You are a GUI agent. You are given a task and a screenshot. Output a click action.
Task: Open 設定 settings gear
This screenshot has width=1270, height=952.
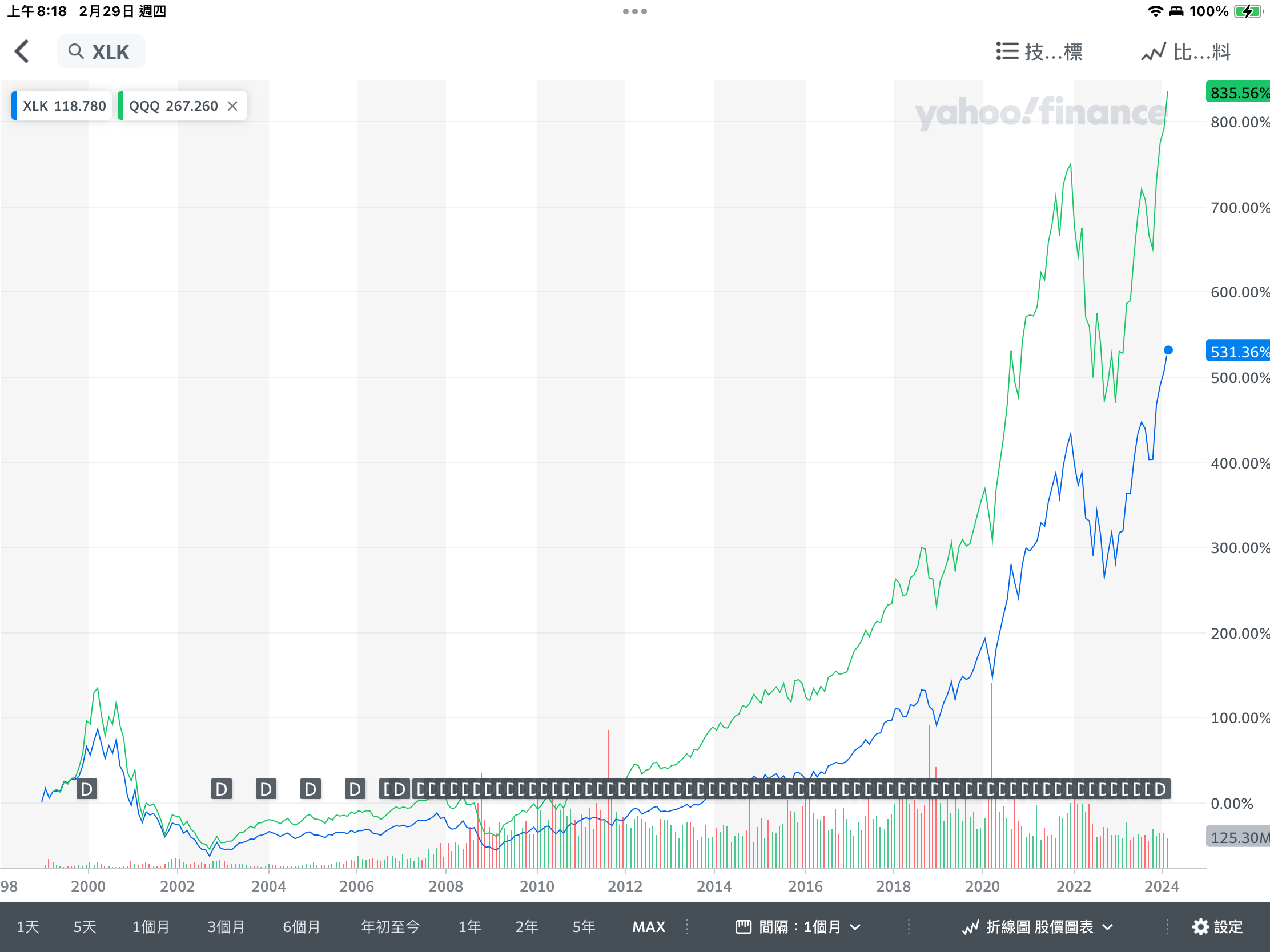(1217, 927)
